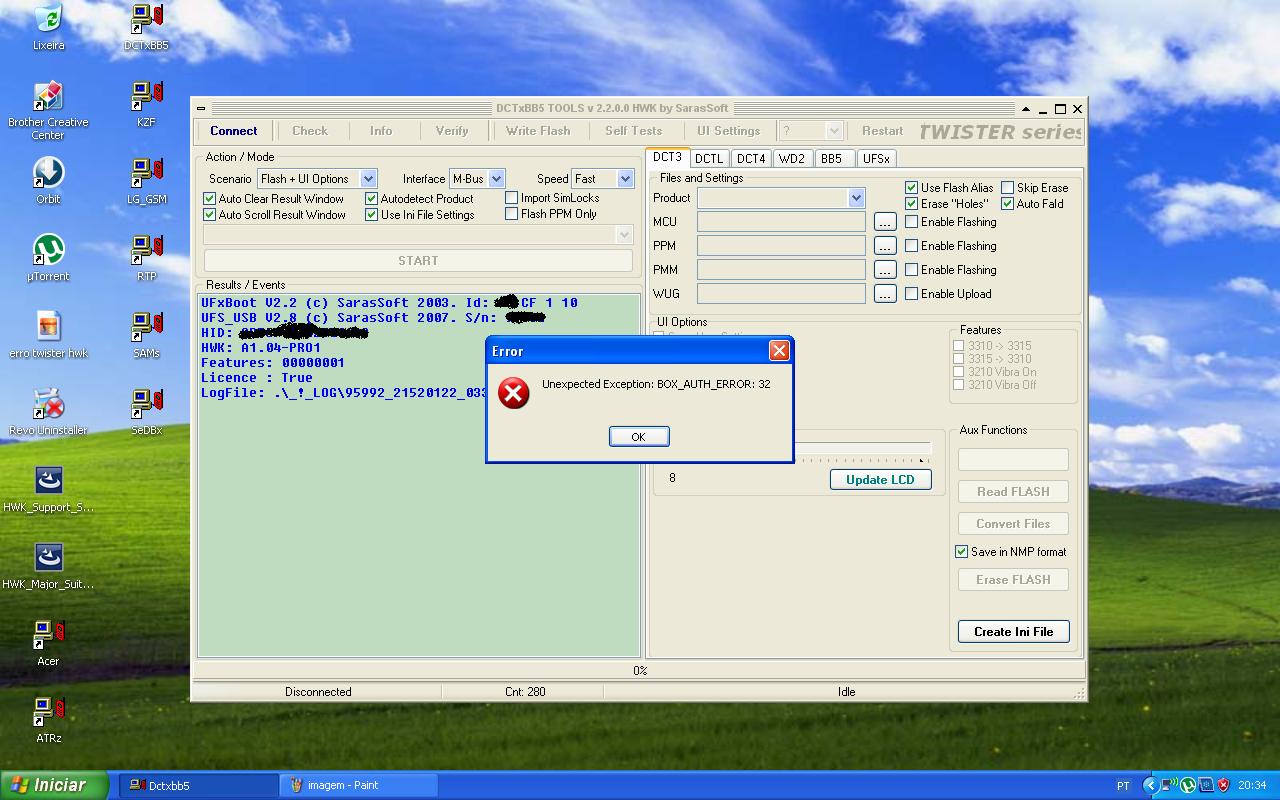Image resolution: width=1280 pixels, height=800 pixels.
Task: Switch to the DCT4 tab
Action: point(751,158)
